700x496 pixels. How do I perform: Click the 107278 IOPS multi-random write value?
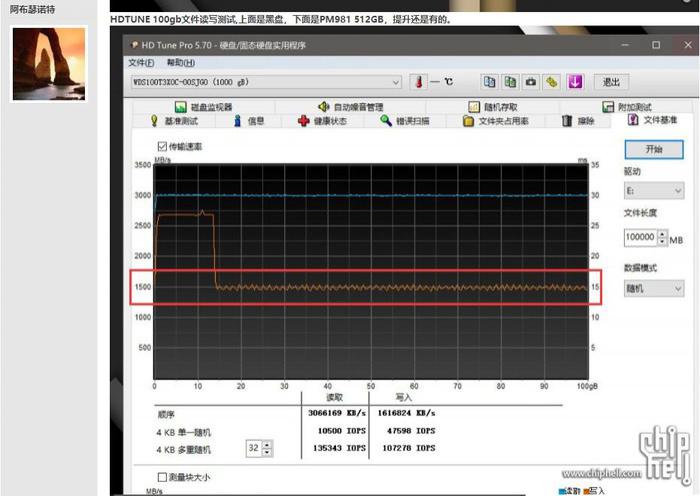point(408,448)
